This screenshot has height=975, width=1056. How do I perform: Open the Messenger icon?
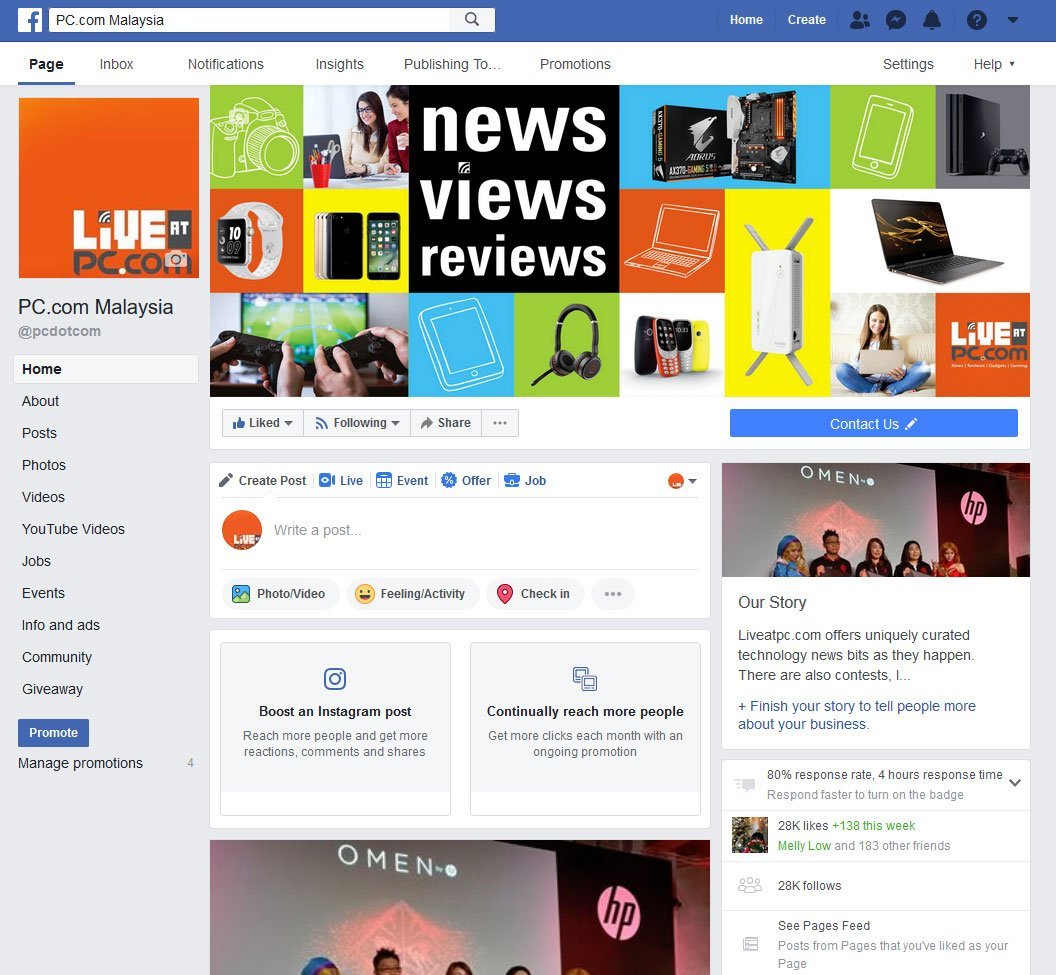tap(895, 20)
